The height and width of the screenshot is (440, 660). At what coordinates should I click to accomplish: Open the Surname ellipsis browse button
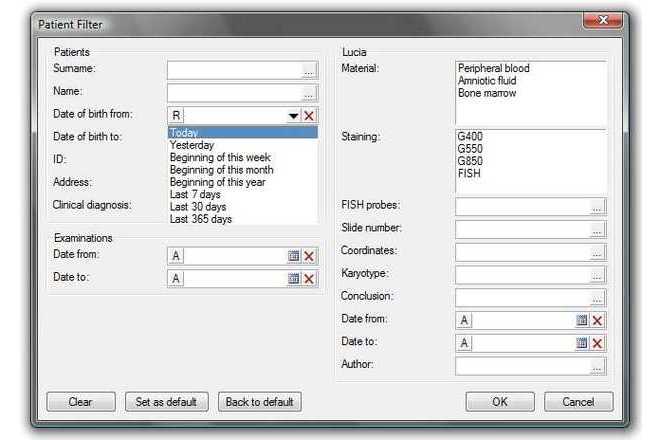point(309,70)
